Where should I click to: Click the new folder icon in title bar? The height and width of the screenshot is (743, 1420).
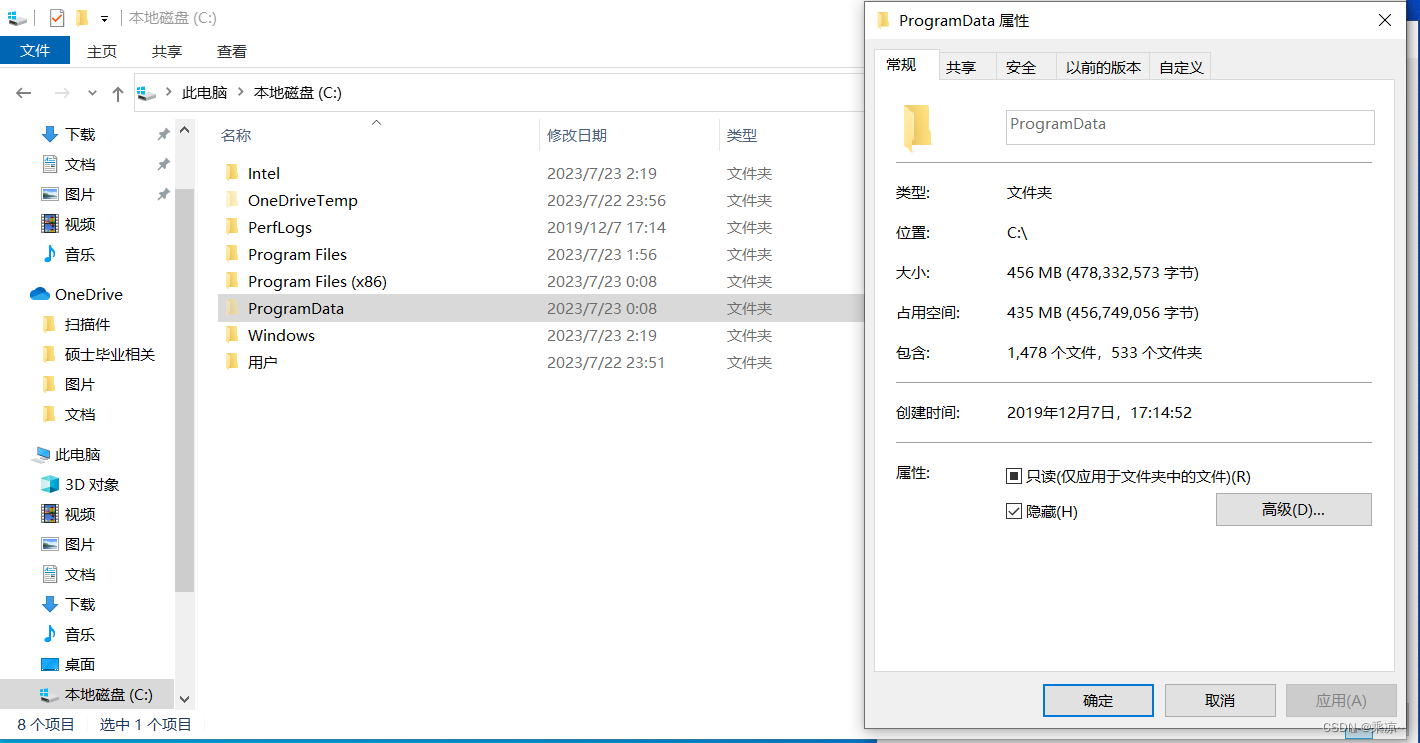82,18
